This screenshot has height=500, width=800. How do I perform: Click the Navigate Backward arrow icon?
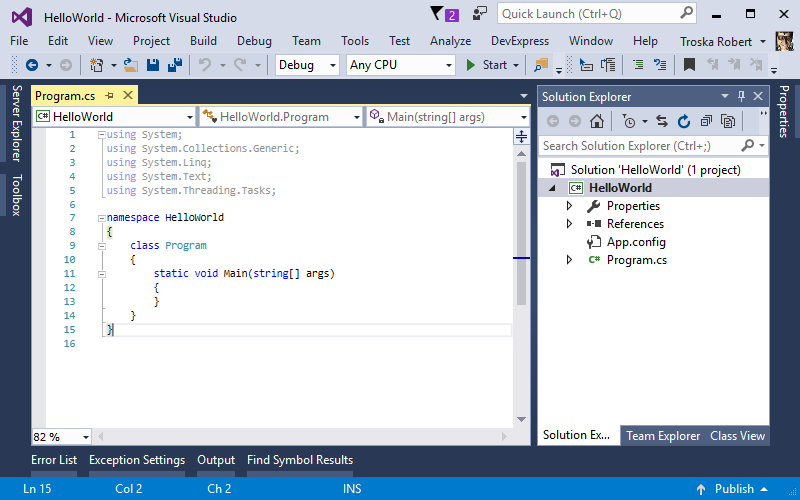pos(32,65)
